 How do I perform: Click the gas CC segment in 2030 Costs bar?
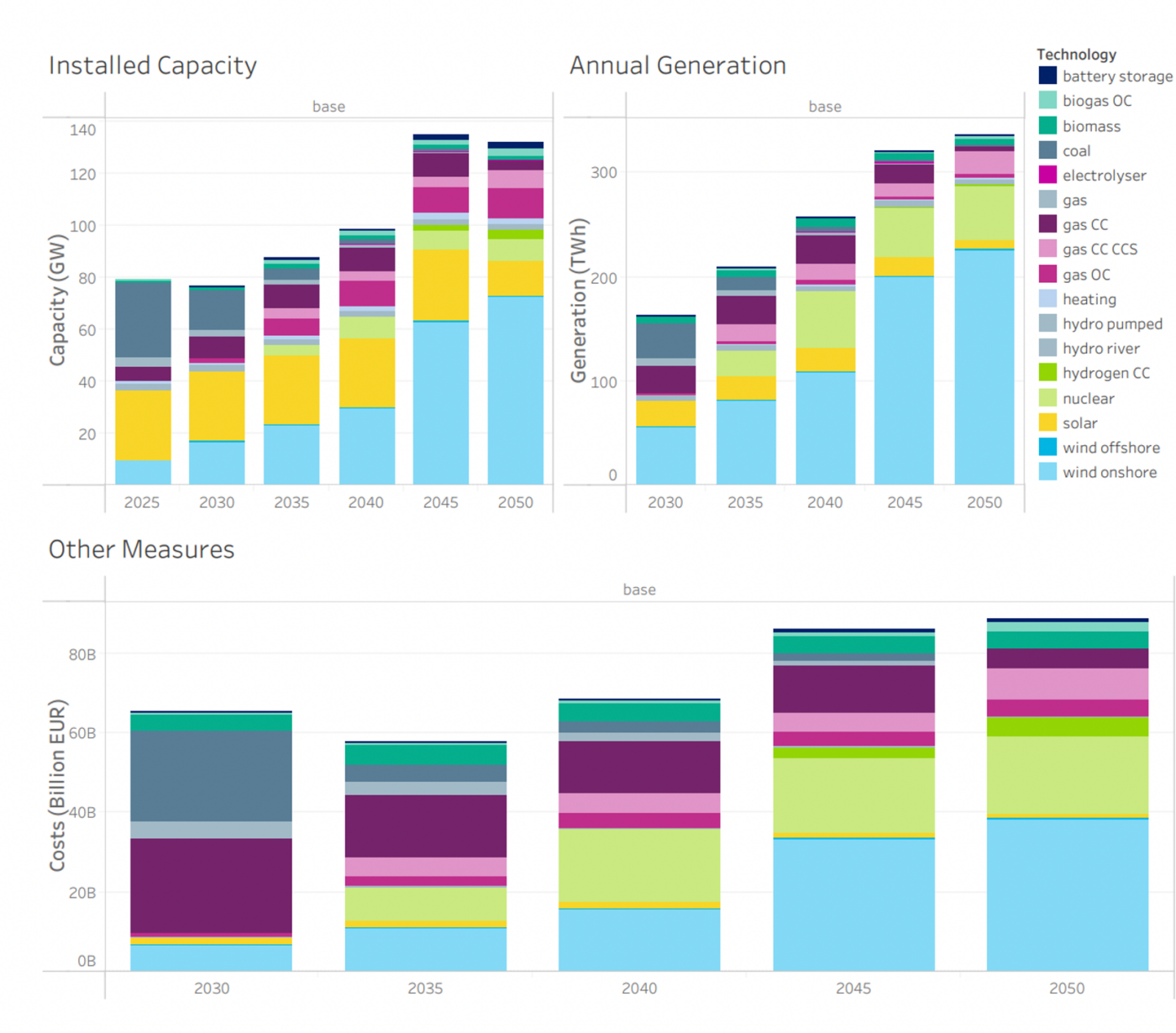tap(211, 885)
